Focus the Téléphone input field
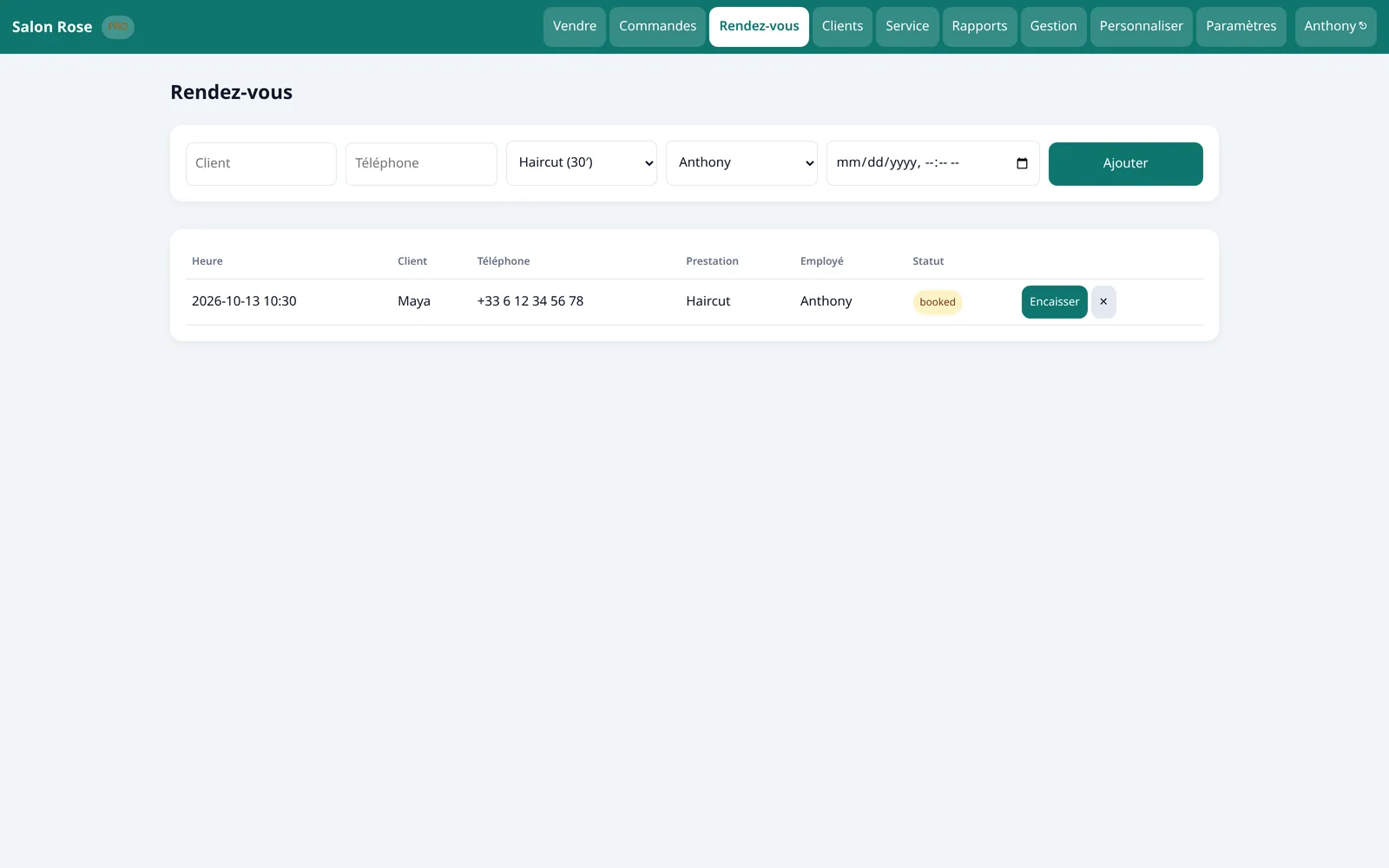Image resolution: width=1389 pixels, height=868 pixels. click(x=421, y=164)
